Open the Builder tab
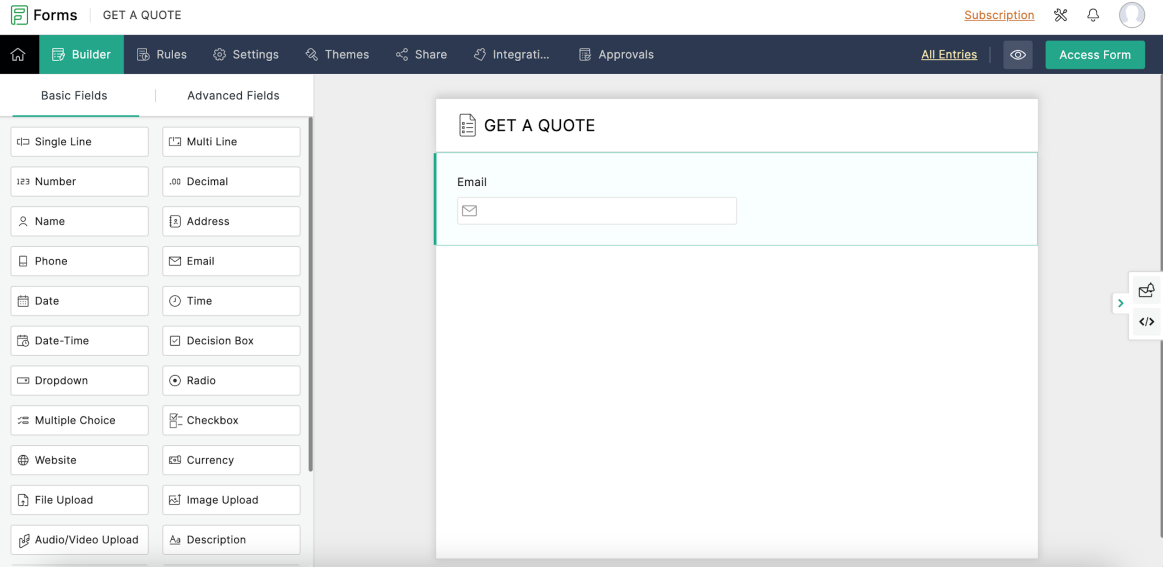 pyautogui.click(x=82, y=54)
